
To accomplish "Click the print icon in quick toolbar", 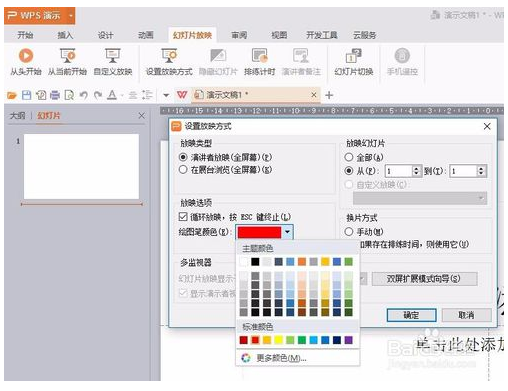I will click(x=55, y=95).
